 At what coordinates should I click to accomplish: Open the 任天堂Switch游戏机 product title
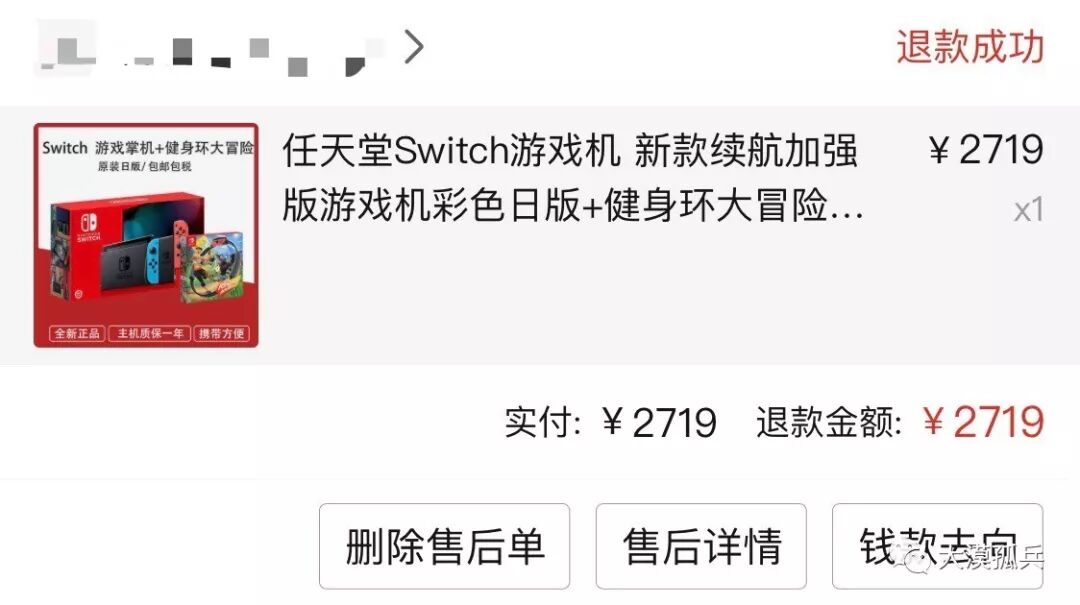pyautogui.click(x=572, y=178)
